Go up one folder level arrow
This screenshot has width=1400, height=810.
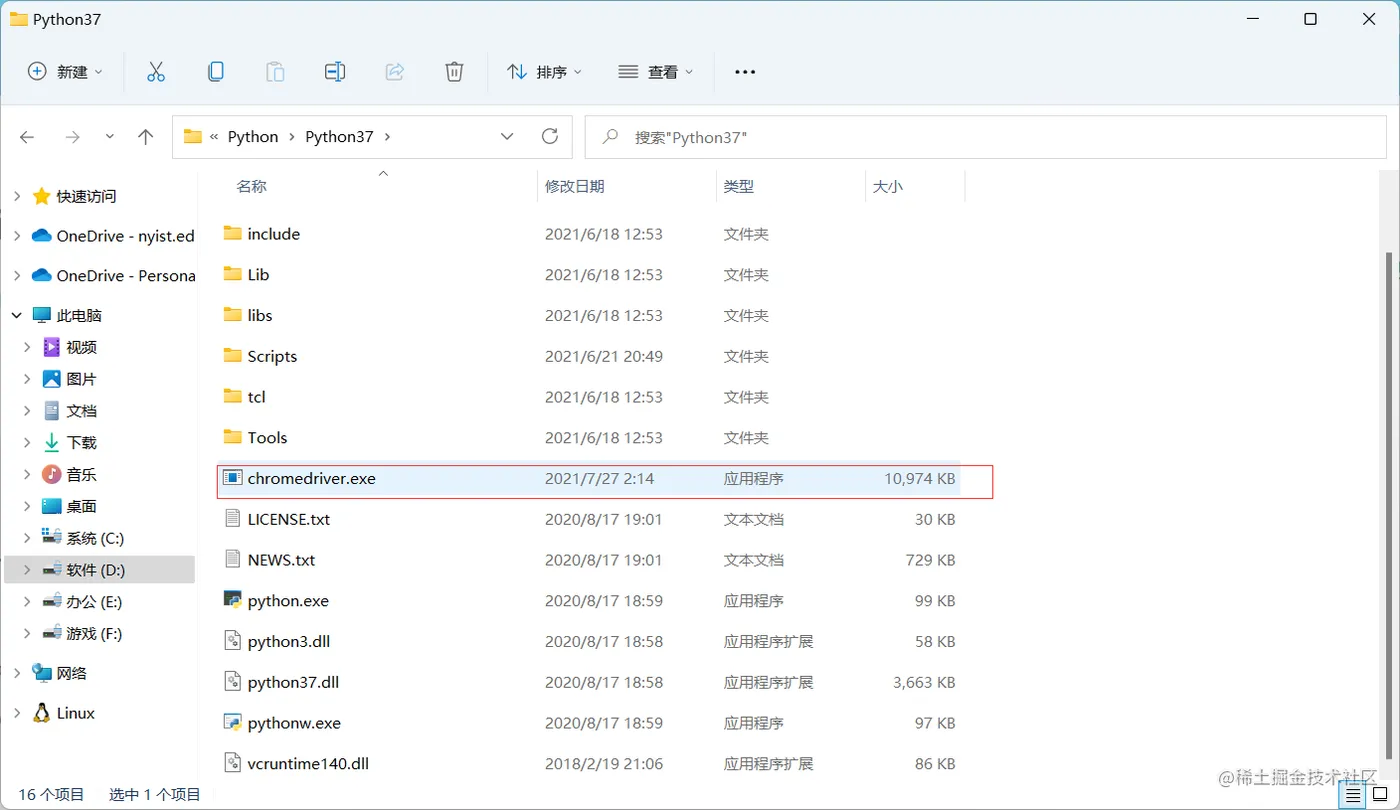click(146, 137)
